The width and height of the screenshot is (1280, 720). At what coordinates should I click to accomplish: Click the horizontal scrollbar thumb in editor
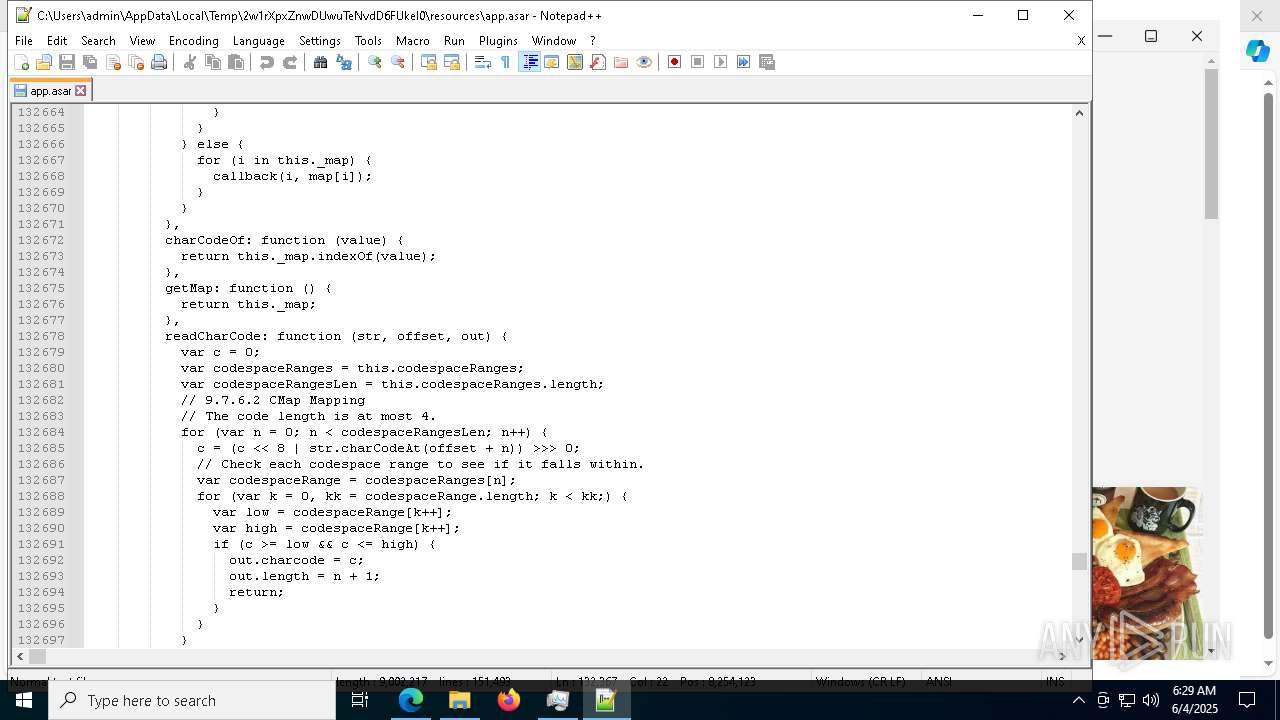pos(37,656)
